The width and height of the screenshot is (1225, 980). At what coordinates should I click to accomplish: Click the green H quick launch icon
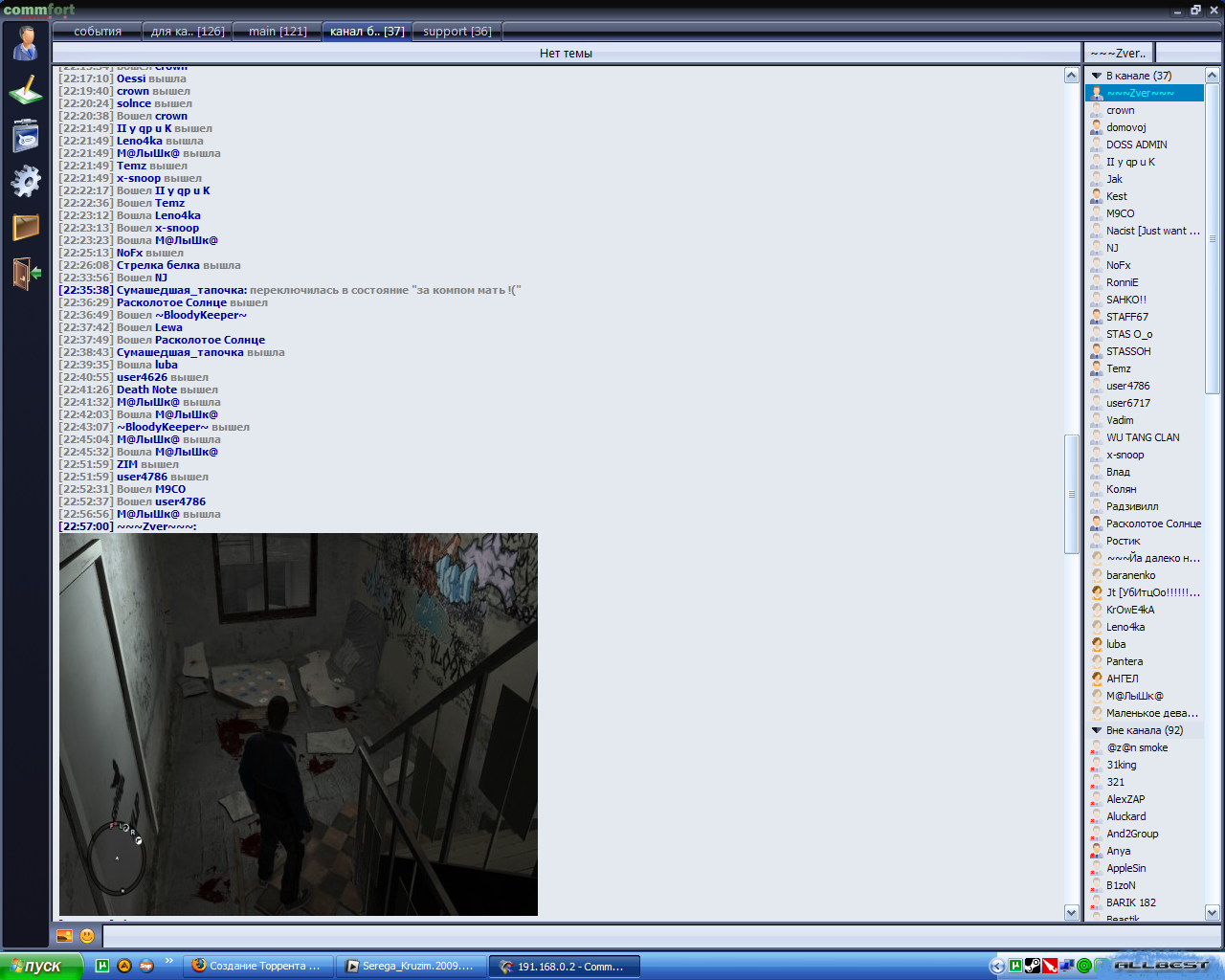coord(102,966)
